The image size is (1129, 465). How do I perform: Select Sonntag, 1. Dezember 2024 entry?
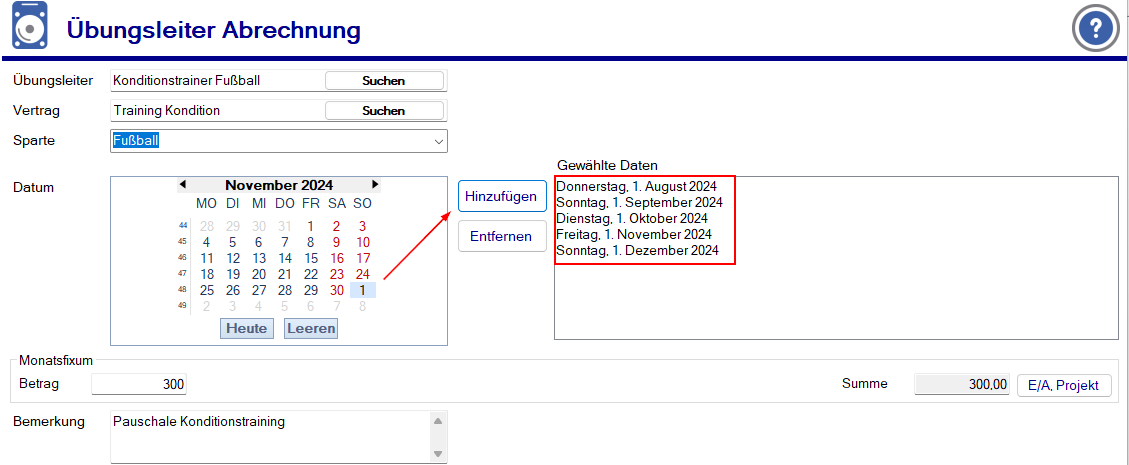point(637,250)
